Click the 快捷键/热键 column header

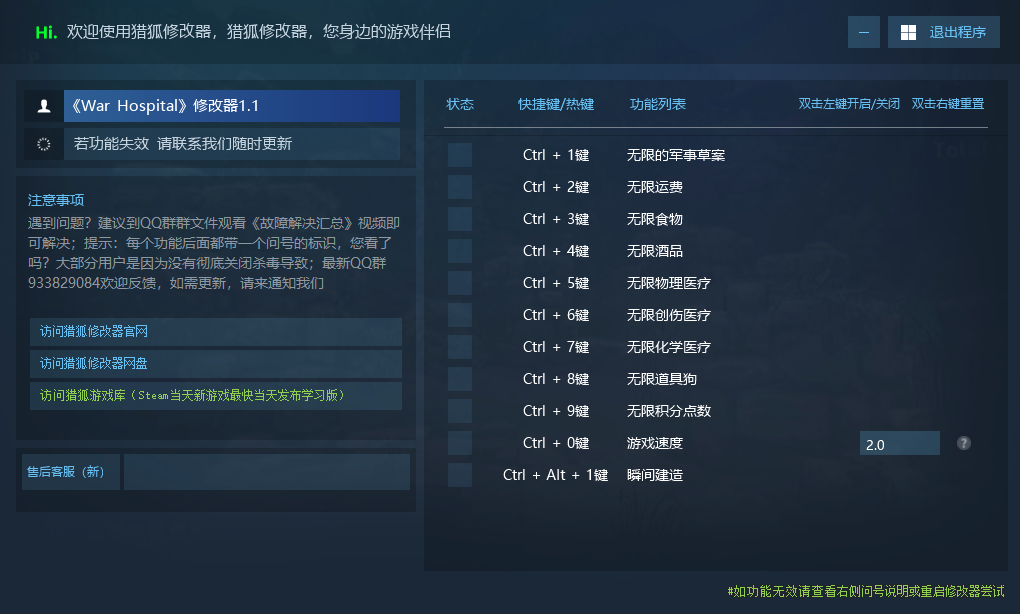pyautogui.click(x=556, y=104)
